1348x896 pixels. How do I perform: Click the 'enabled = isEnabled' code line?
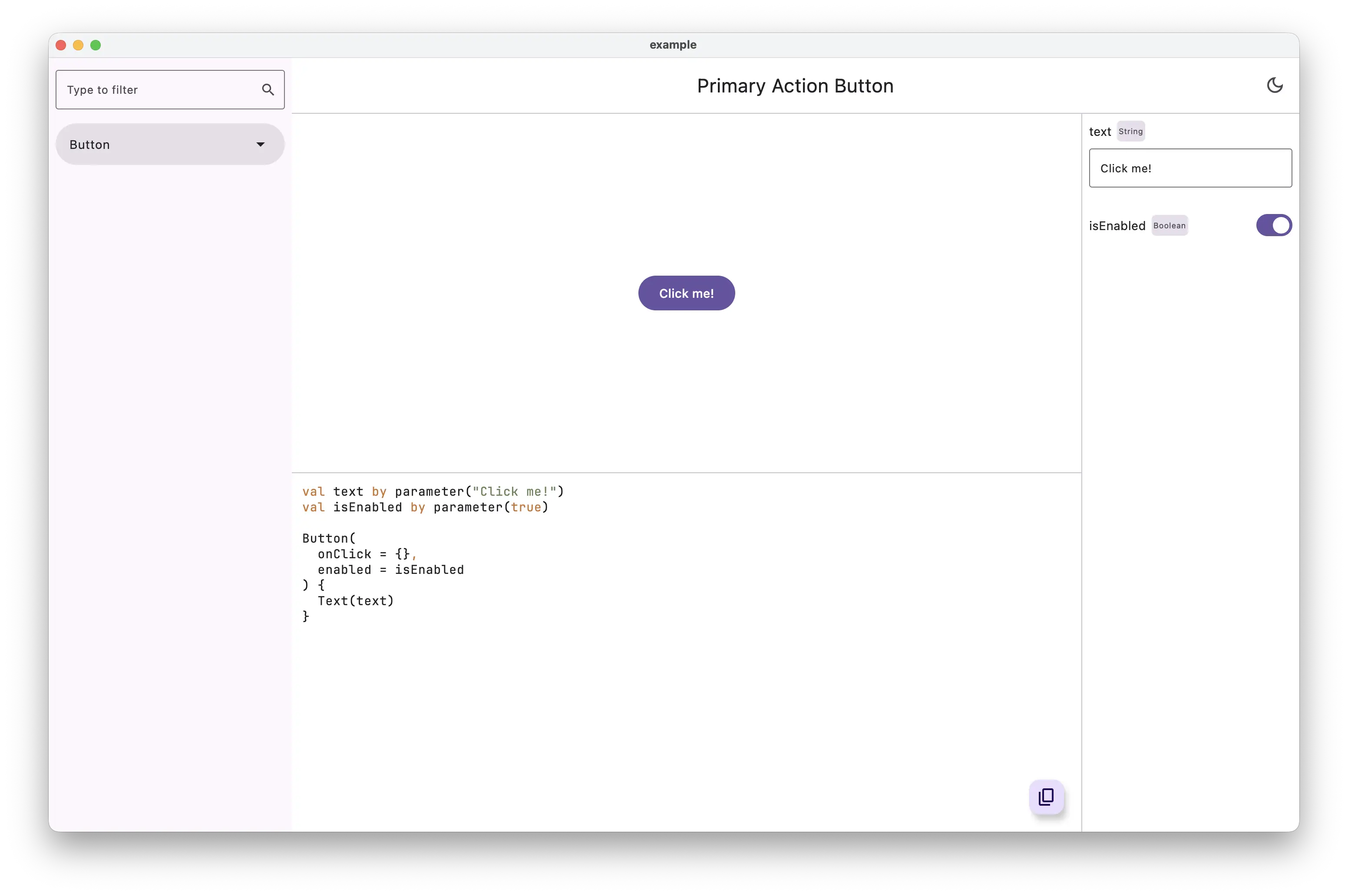[x=390, y=570]
